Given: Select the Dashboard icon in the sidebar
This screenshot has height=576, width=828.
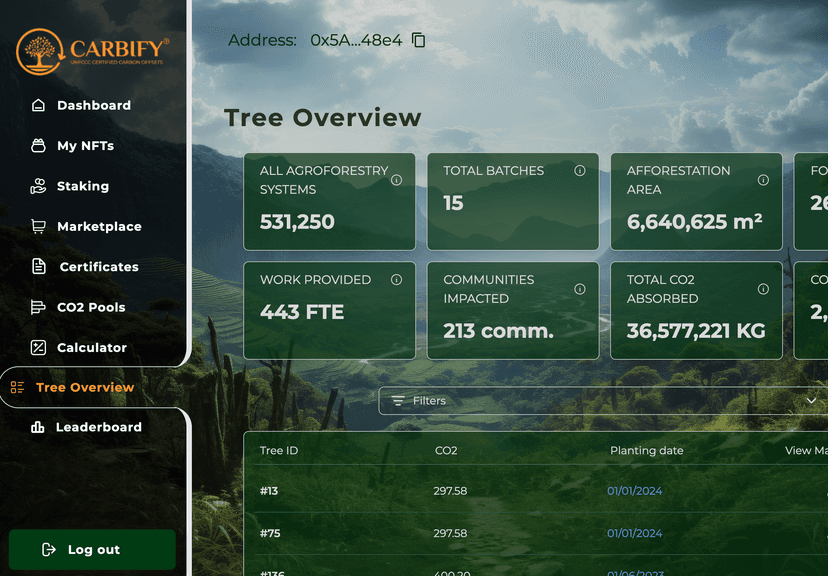Looking at the screenshot, I should coord(37,105).
